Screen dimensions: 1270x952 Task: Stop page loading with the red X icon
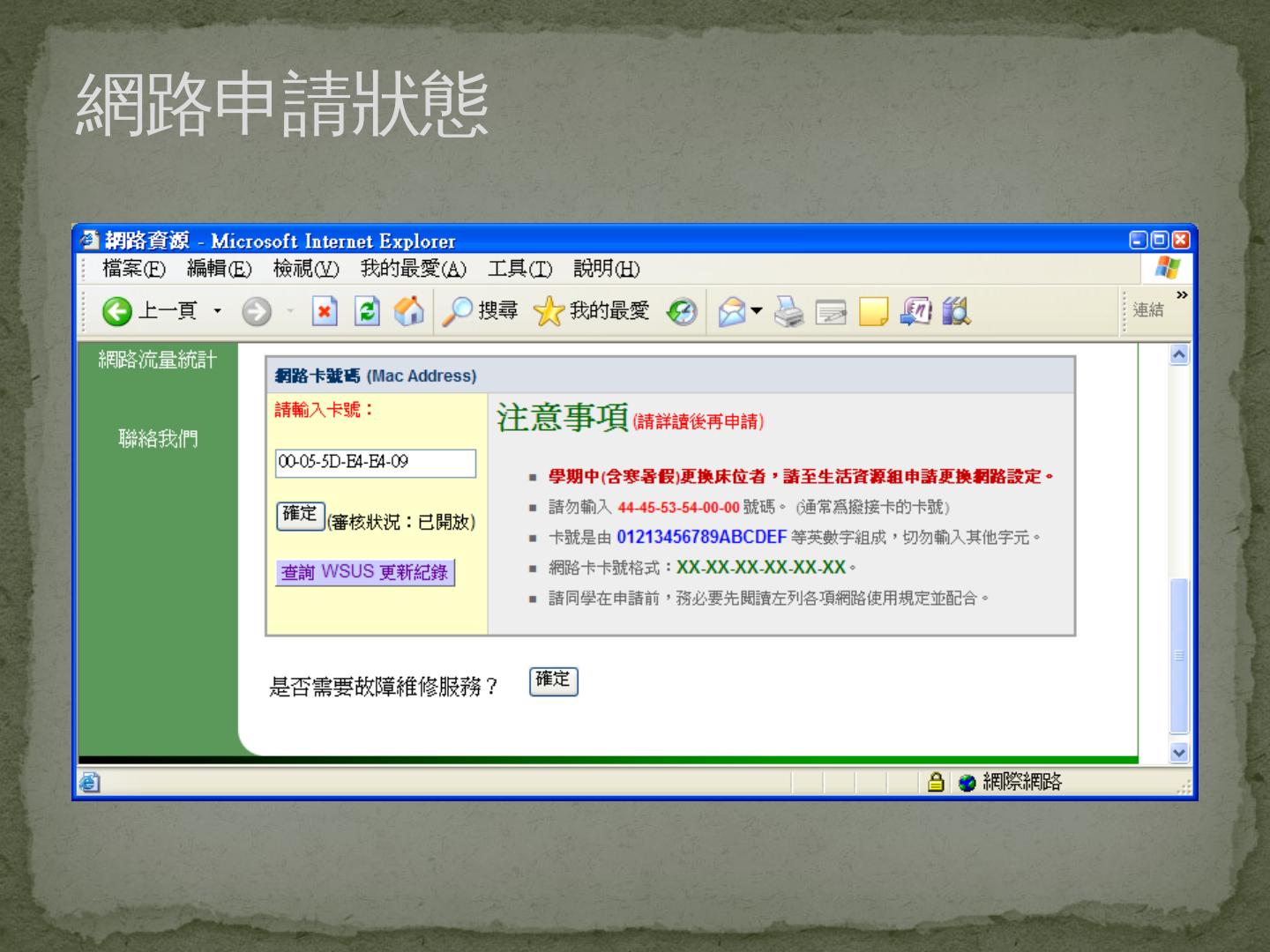click(325, 311)
